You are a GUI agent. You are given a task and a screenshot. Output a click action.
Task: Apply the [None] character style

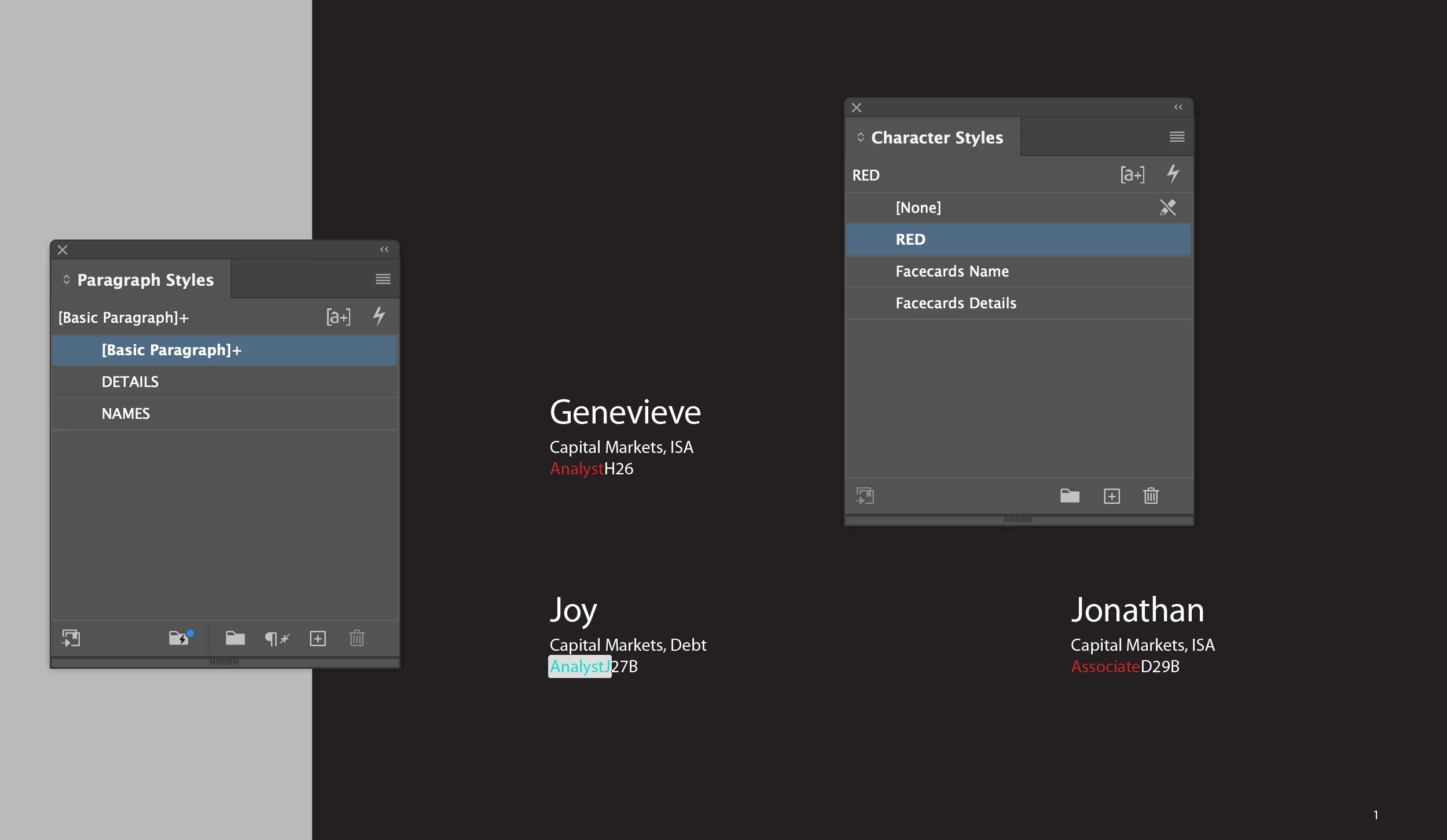pyautogui.click(x=918, y=208)
